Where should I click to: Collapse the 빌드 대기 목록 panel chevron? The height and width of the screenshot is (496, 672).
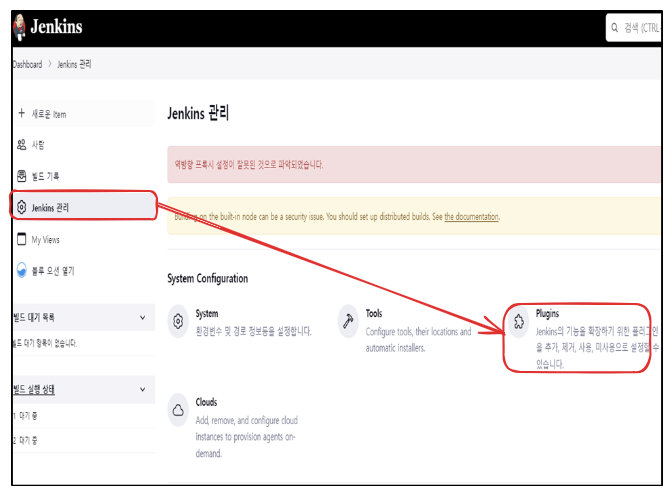point(142,318)
